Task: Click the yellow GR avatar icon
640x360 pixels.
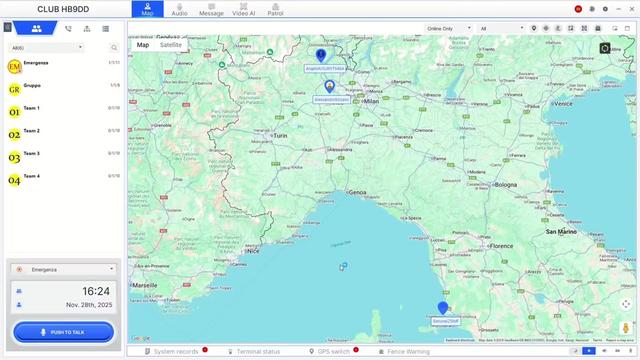Action: pos(14,89)
